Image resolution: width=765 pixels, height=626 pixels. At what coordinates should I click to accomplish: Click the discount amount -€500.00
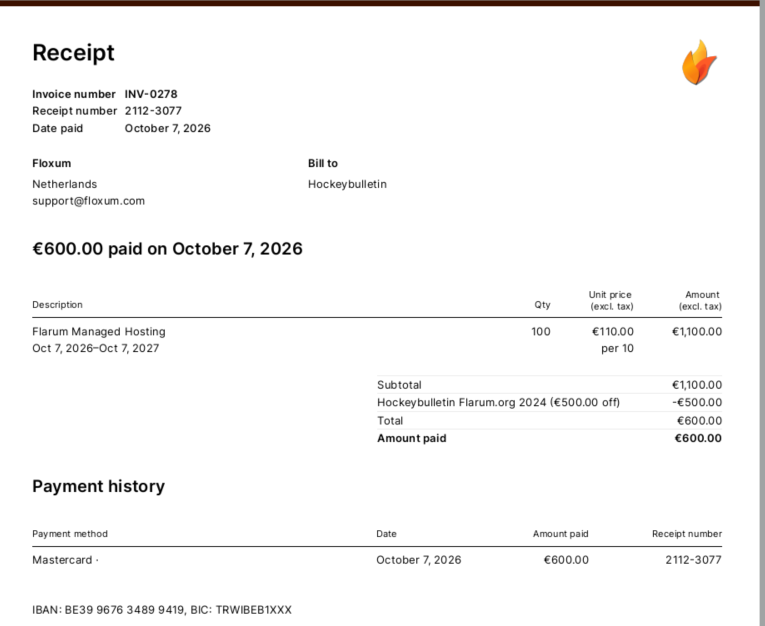point(697,403)
